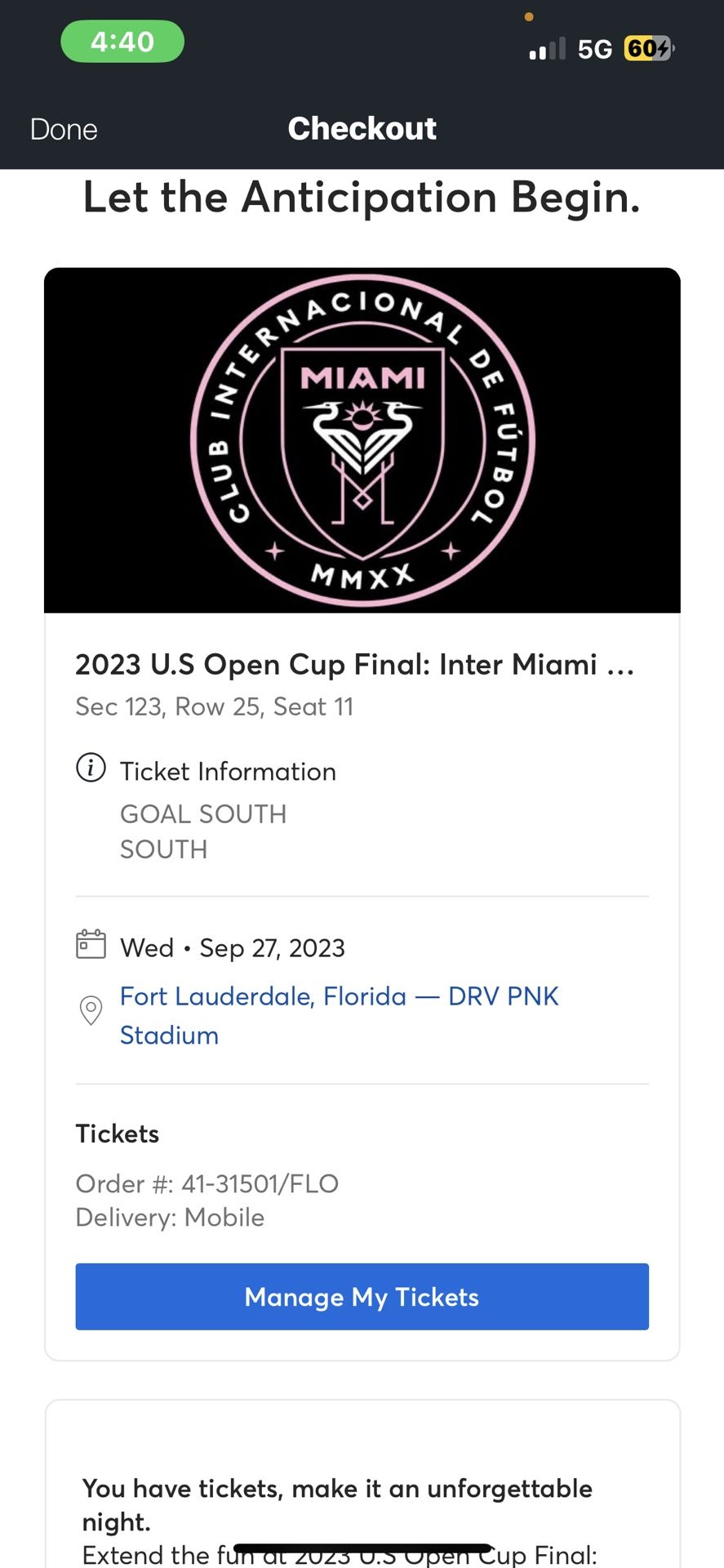Tap the Ticket Information info icon
The width and height of the screenshot is (724, 1568).
[x=91, y=768]
